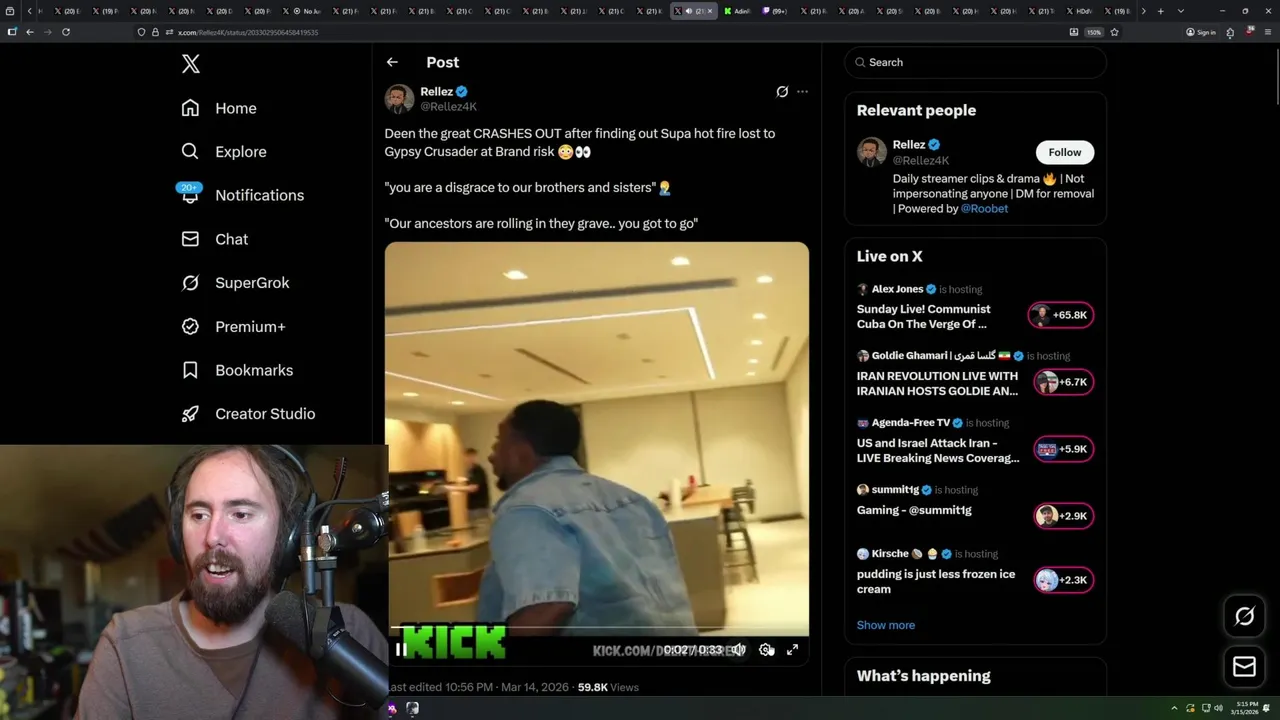This screenshot has height=720, width=1280.
Task: Click the @Rellez4K handle on post
Action: click(449, 106)
